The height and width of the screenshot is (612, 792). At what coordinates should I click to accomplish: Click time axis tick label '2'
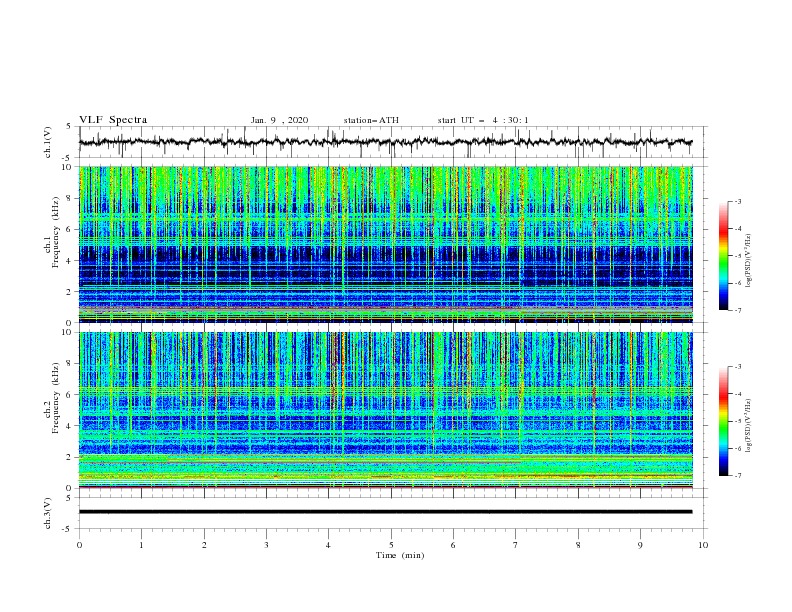[x=204, y=545]
